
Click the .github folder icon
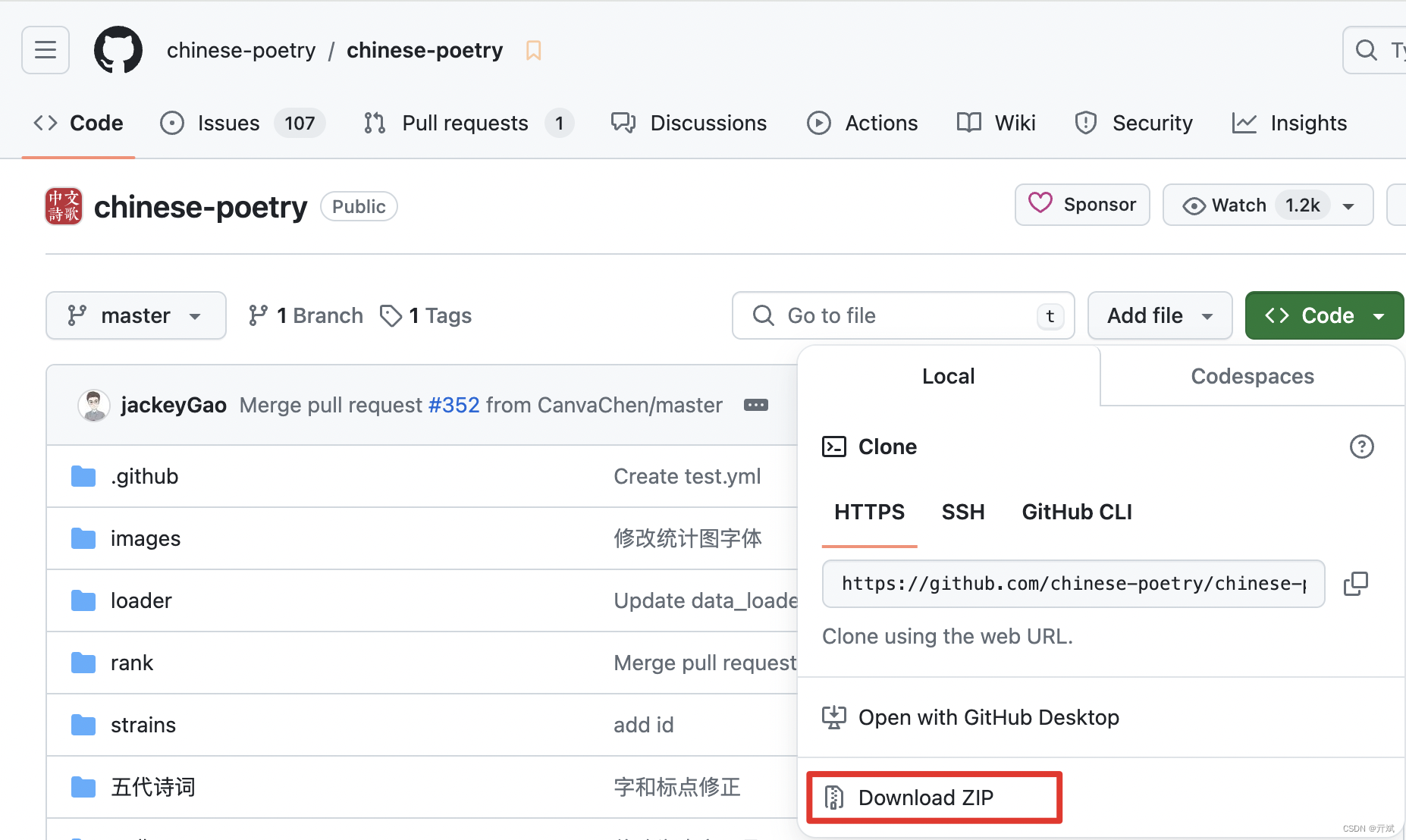(83, 476)
